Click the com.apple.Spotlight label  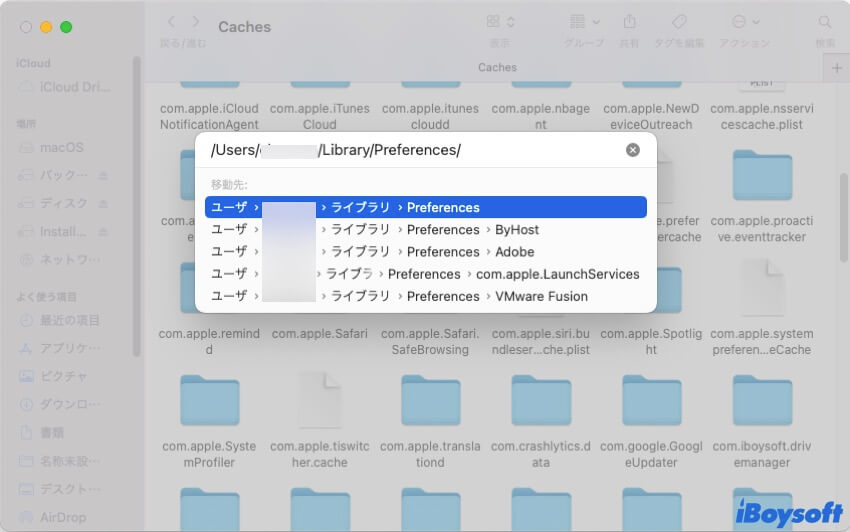tap(651, 342)
